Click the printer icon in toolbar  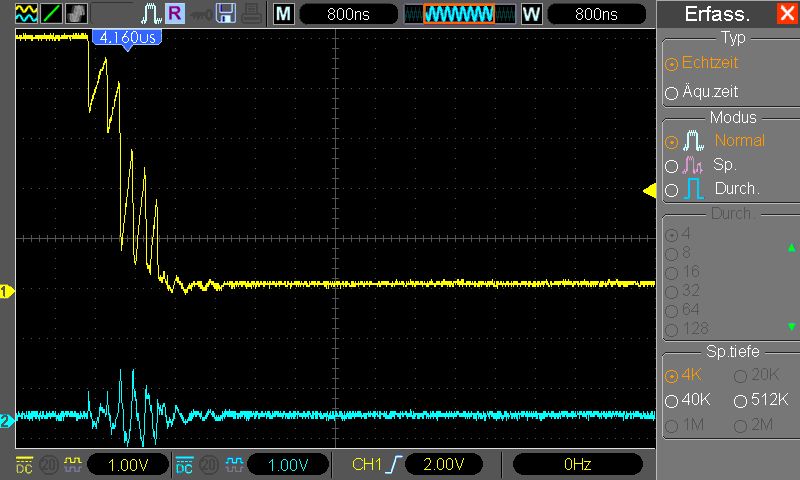[252, 14]
